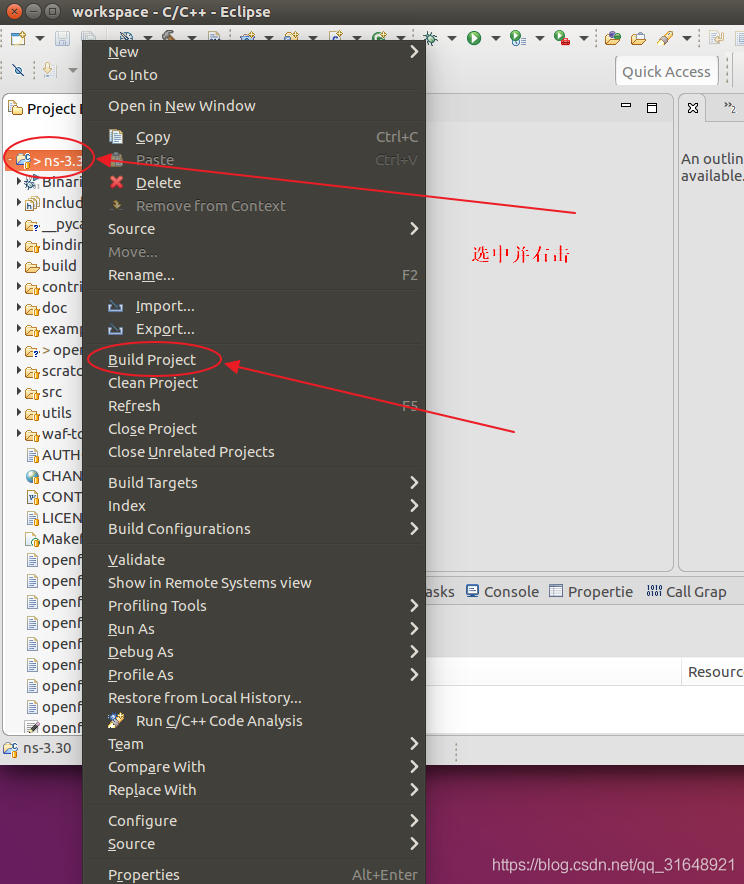Click the Open Type folder icon
The image size is (744, 884).
613,38
